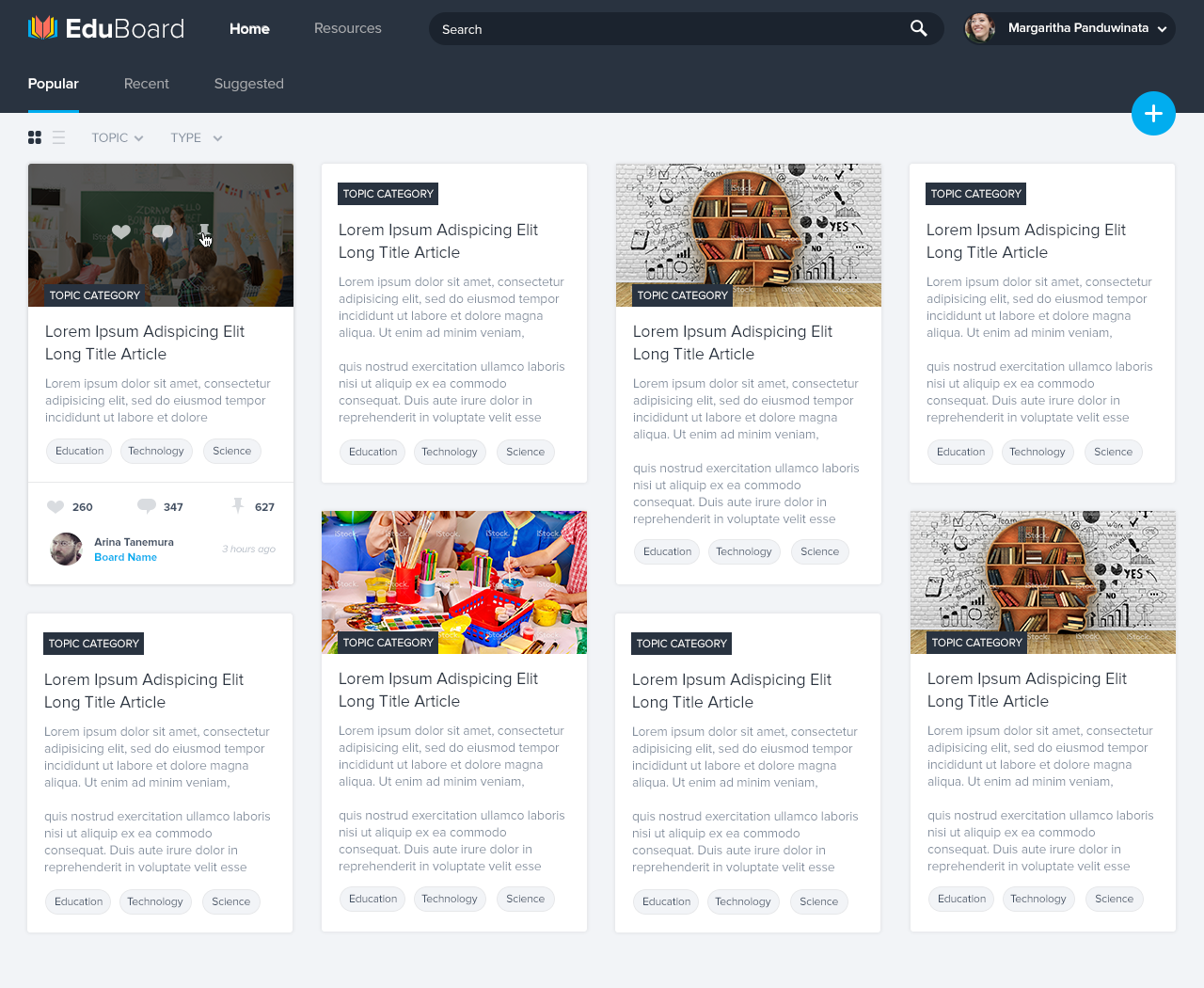1204x988 pixels.
Task: Switch to the Suggested tab
Action: [x=248, y=84]
